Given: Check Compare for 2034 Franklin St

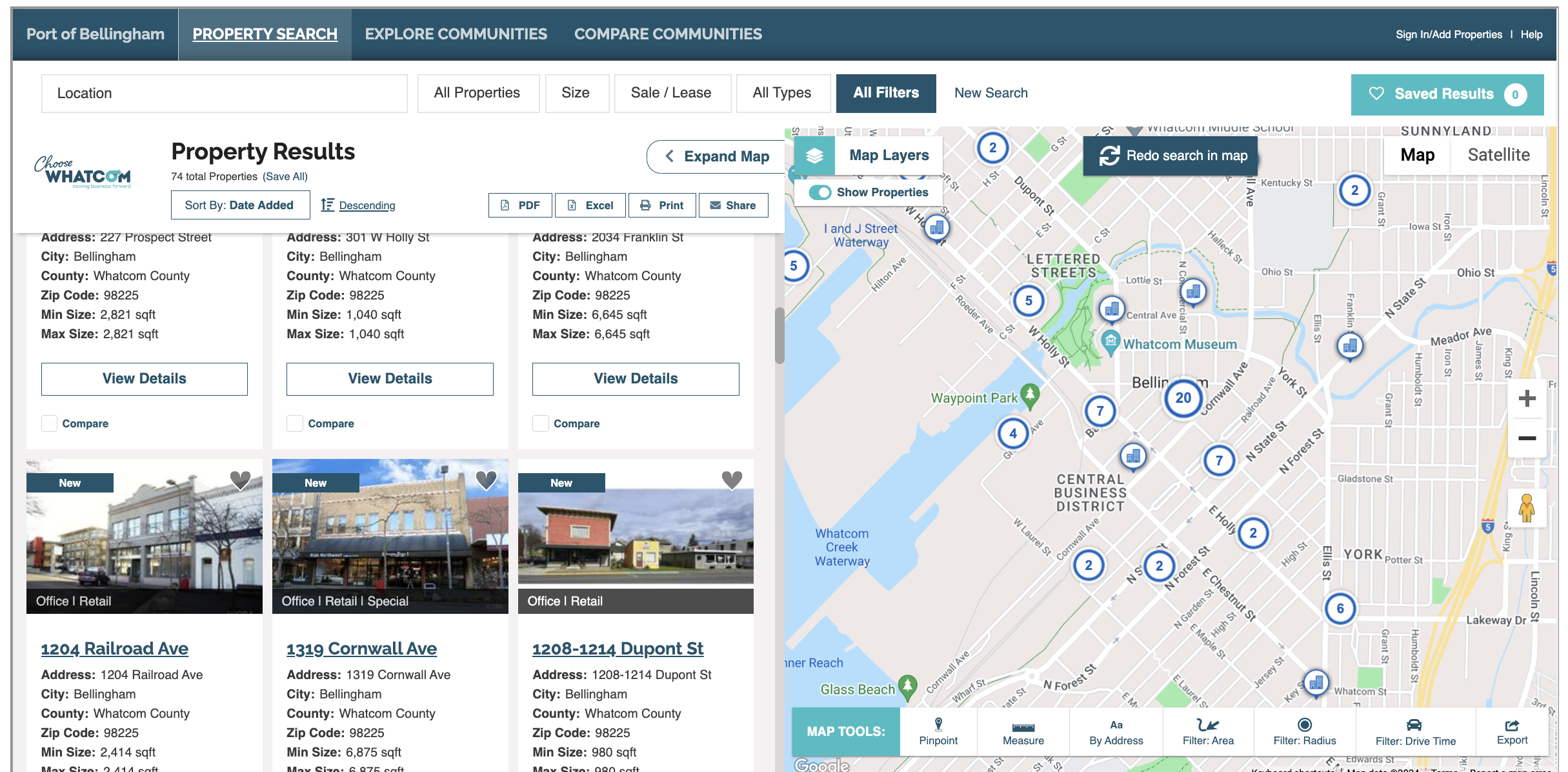Looking at the screenshot, I should [541, 423].
